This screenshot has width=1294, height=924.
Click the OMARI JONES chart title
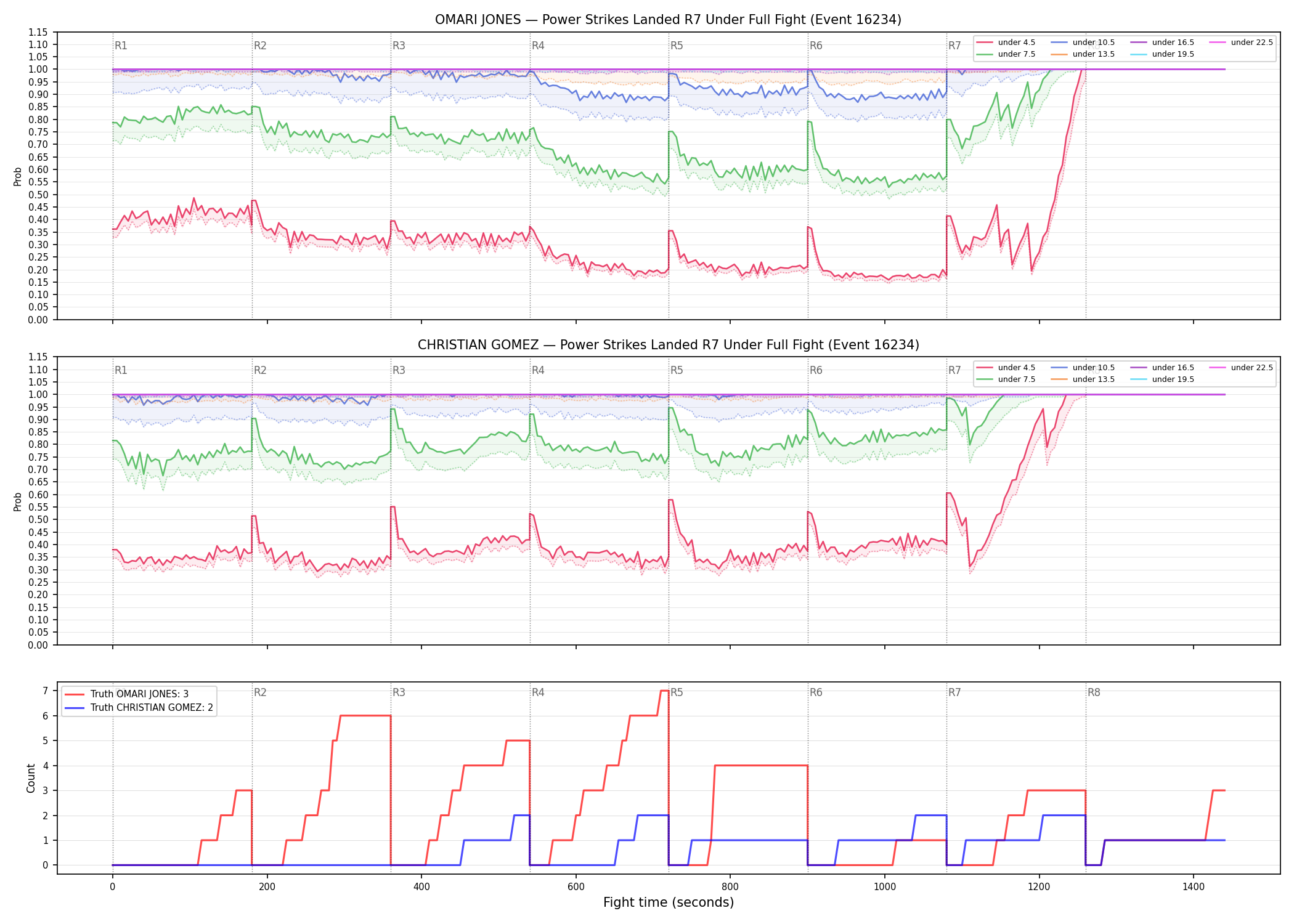pyautogui.click(x=668, y=20)
